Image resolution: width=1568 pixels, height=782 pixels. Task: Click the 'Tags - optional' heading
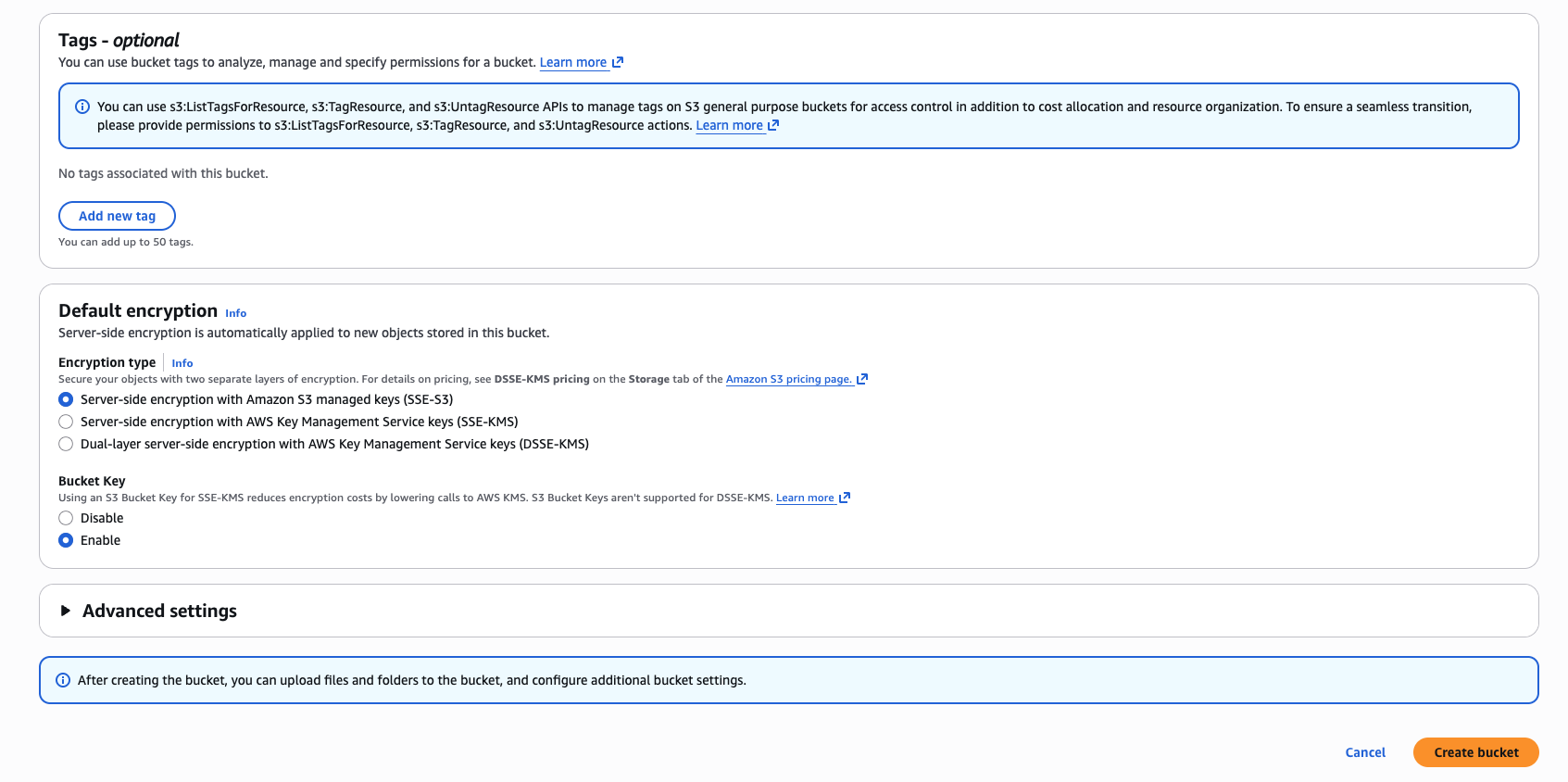(x=119, y=40)
